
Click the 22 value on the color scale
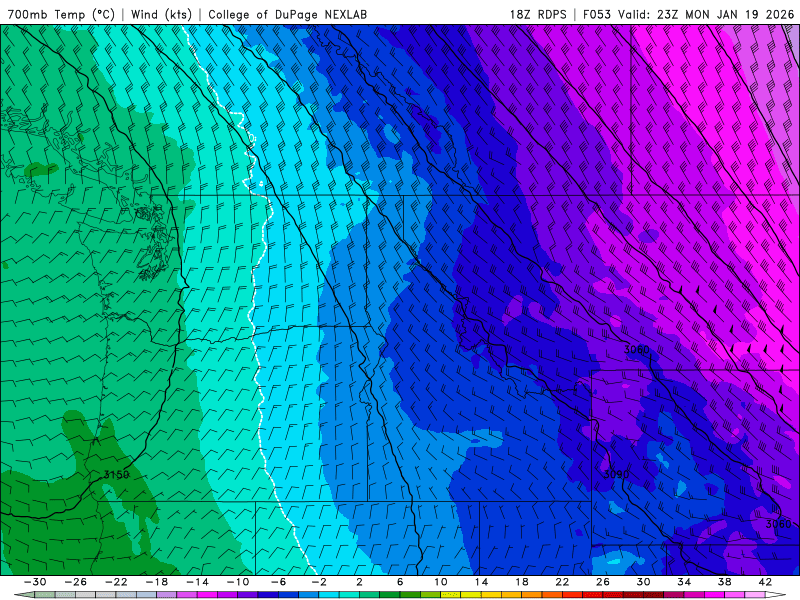click(x=562, y=582)
